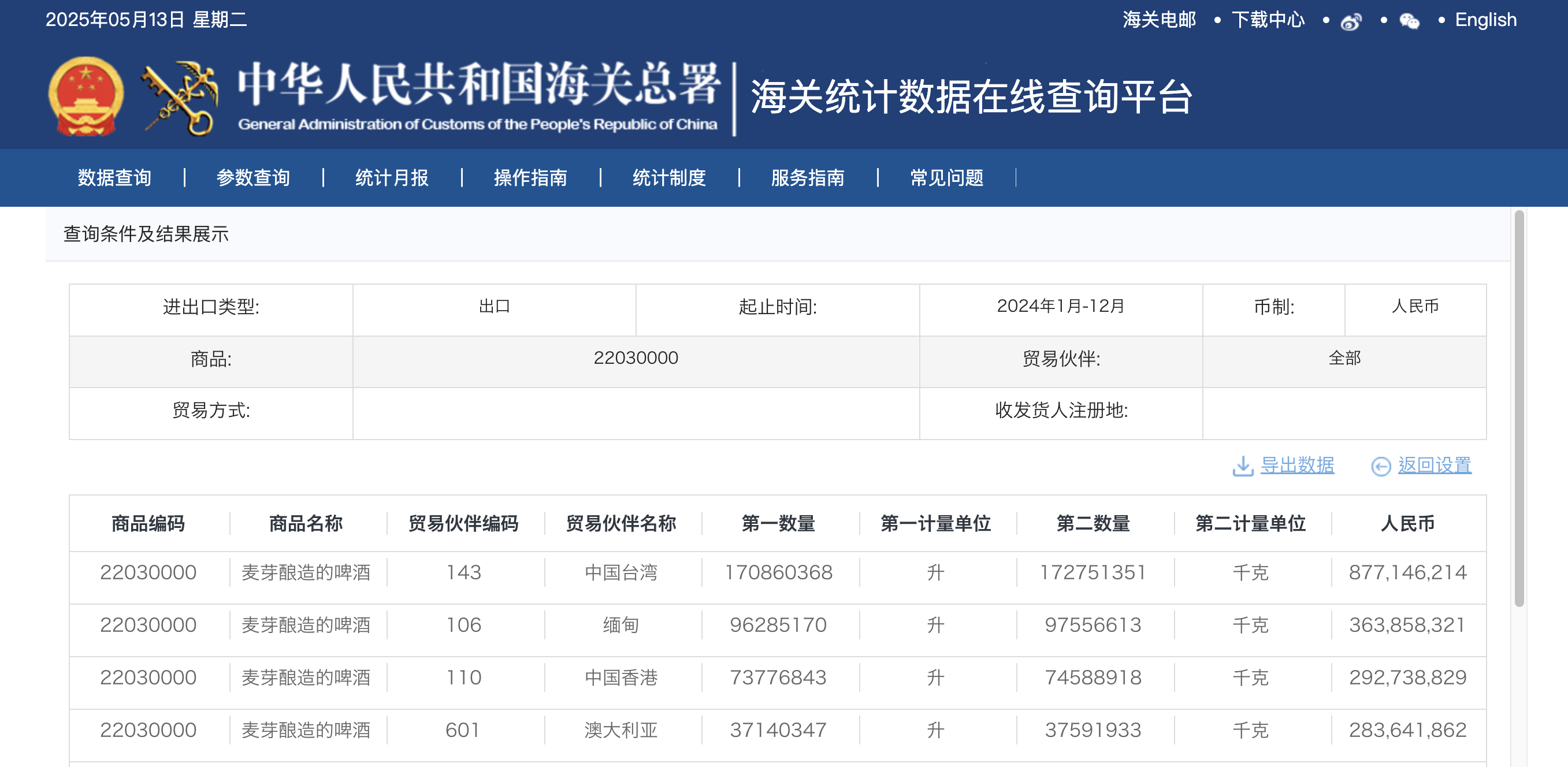Click the 人民币 column header
Viewport: 1568px width, 767px height.
[x=1407, y=523]
